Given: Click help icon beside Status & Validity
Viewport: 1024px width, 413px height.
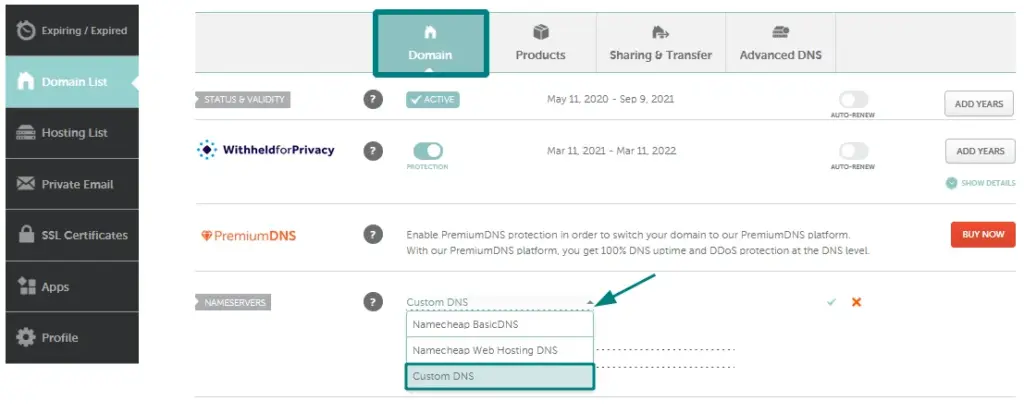Looking at the screenshot, I should (x=373, y=99).
